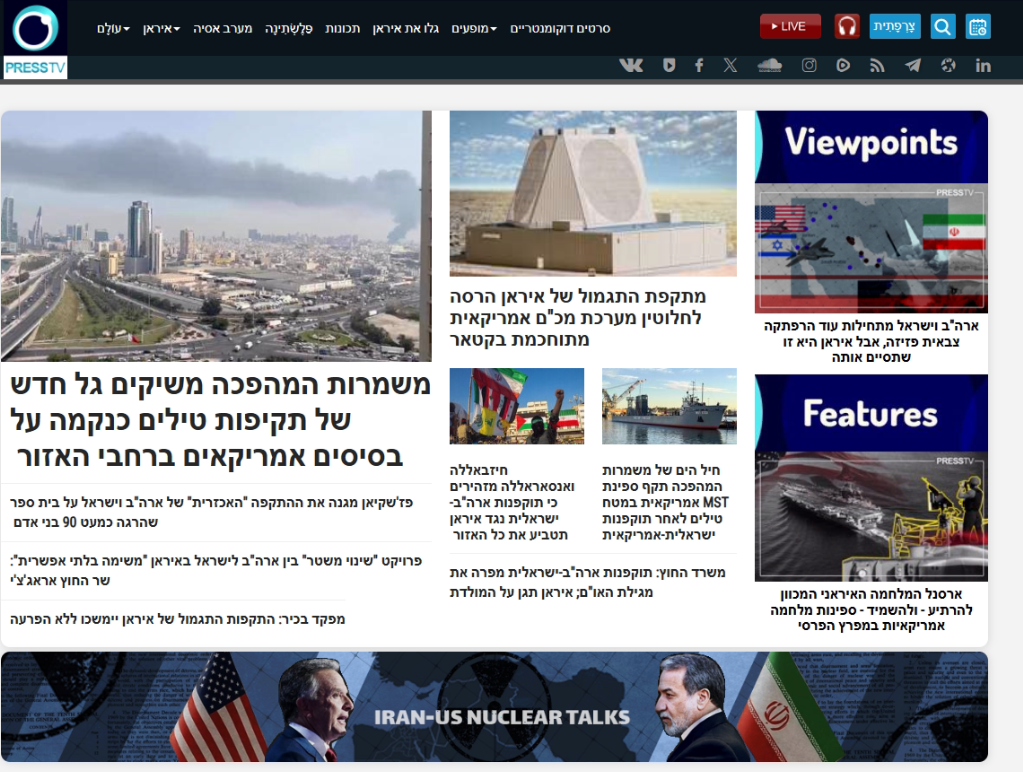Expand the איראן dropdown menu

(161, 28)
